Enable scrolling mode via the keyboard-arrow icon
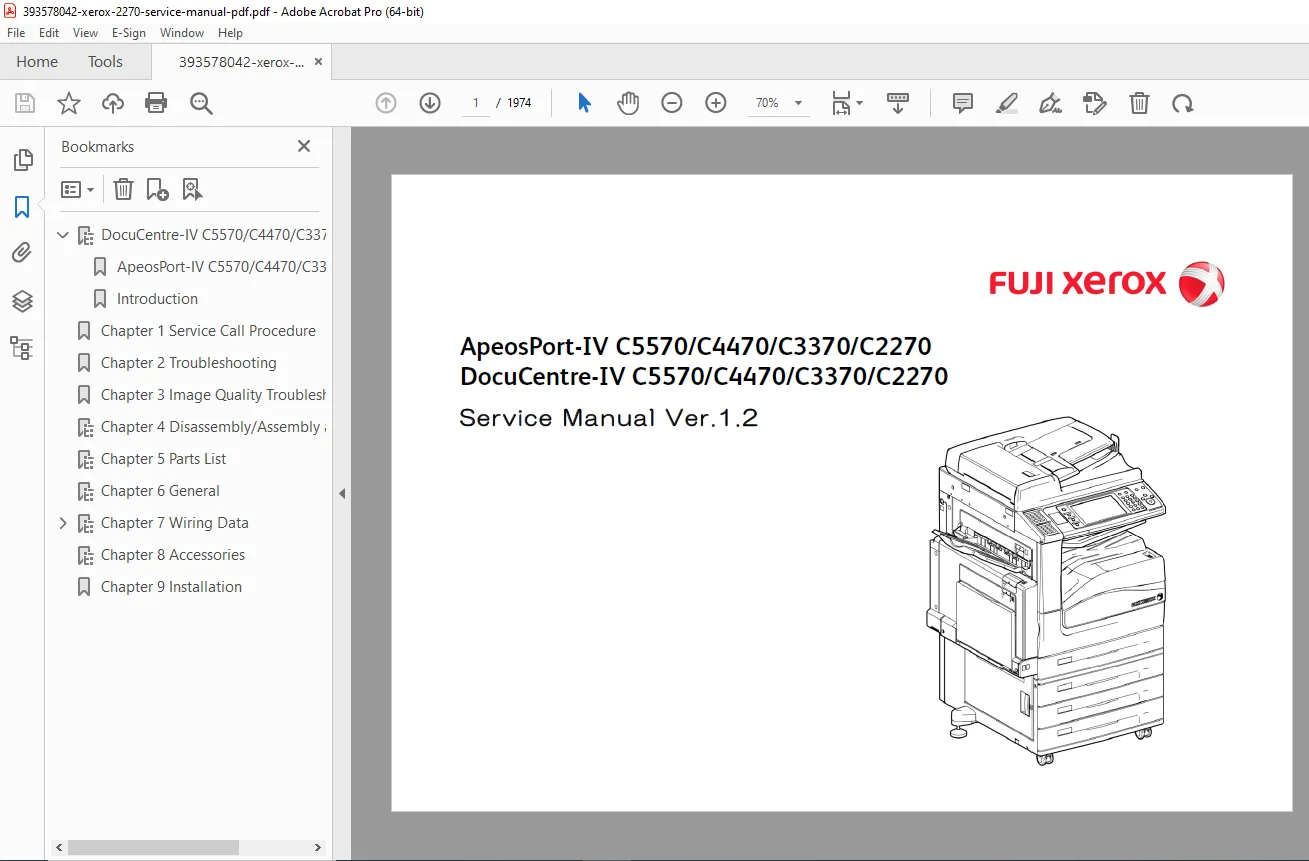1309x861 pixels. click(x=898, y=103)
